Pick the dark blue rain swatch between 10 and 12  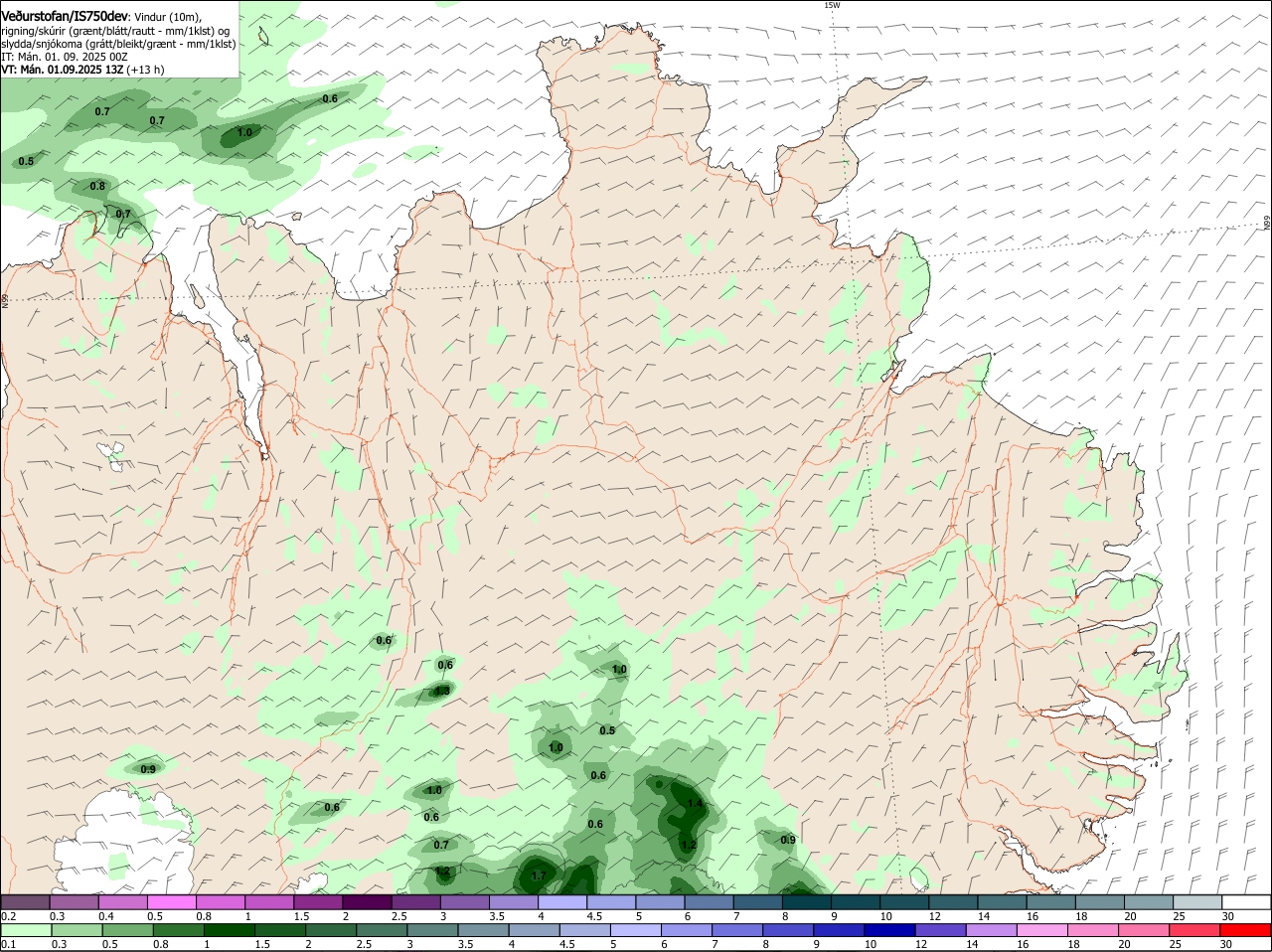(x=890, y=930)
